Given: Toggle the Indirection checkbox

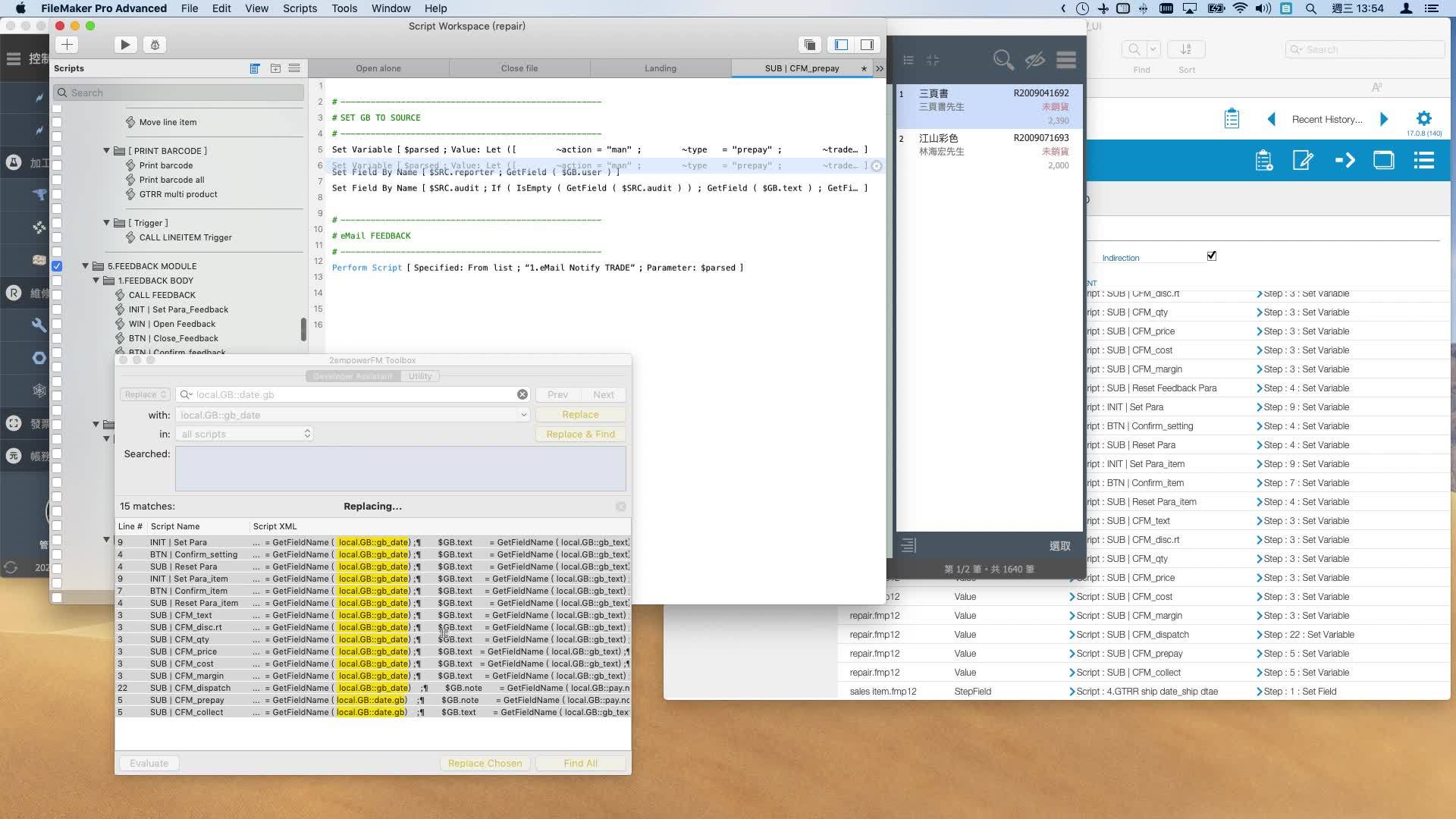Looking at the screenshot, I should point(1212,256).
